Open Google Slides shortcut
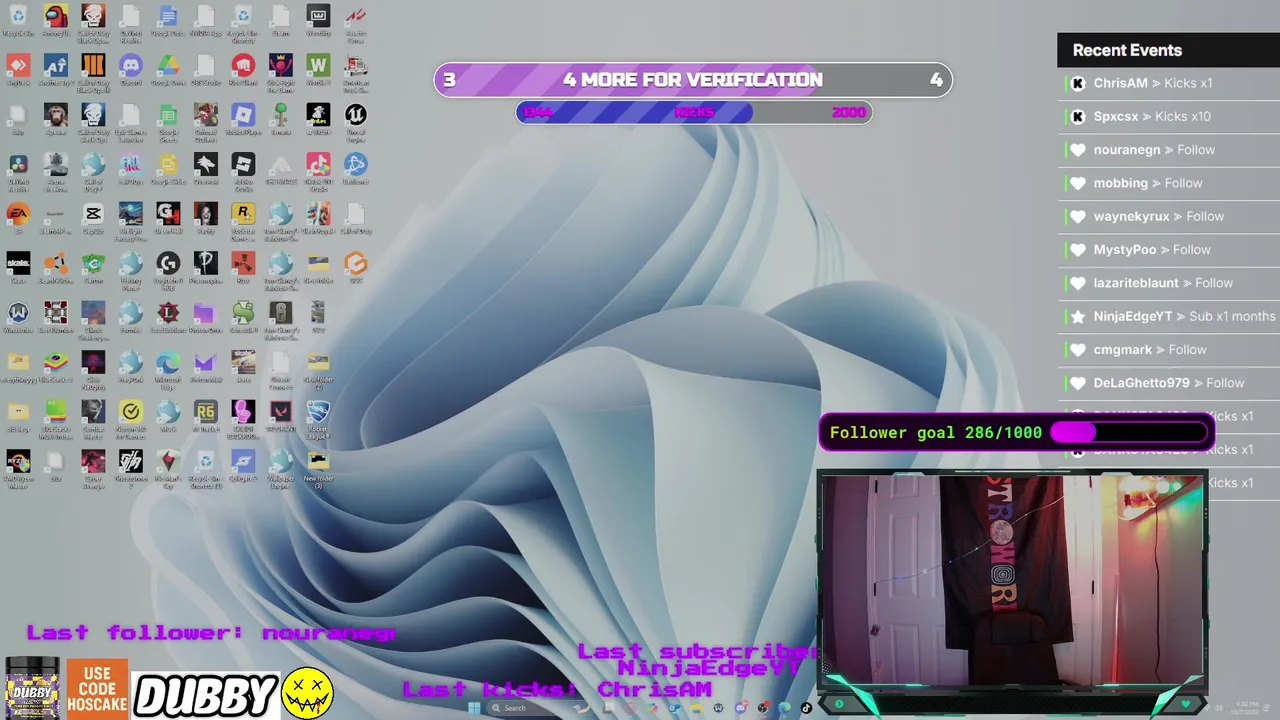 pyautogui.click(x=168, y=171)
